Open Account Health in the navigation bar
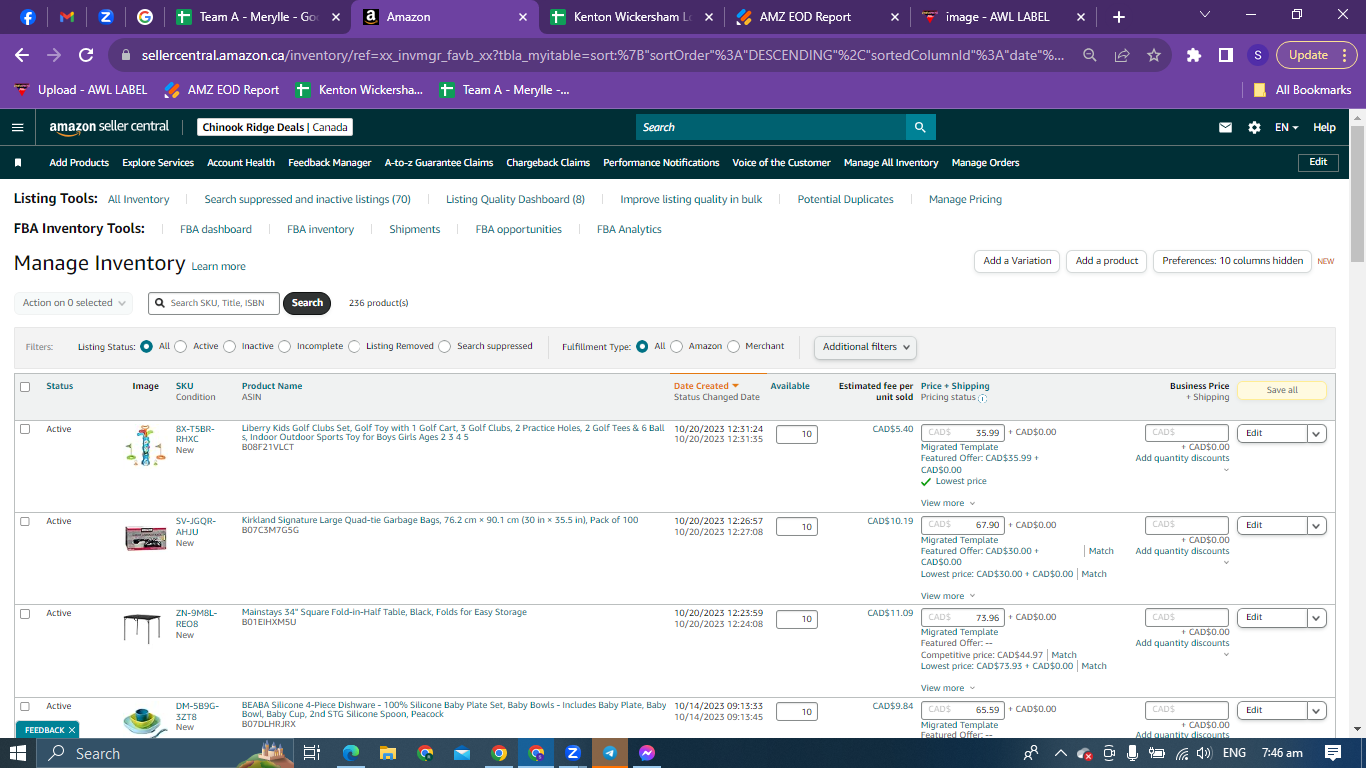The image size is (1366, 768). tap(241, 163)
